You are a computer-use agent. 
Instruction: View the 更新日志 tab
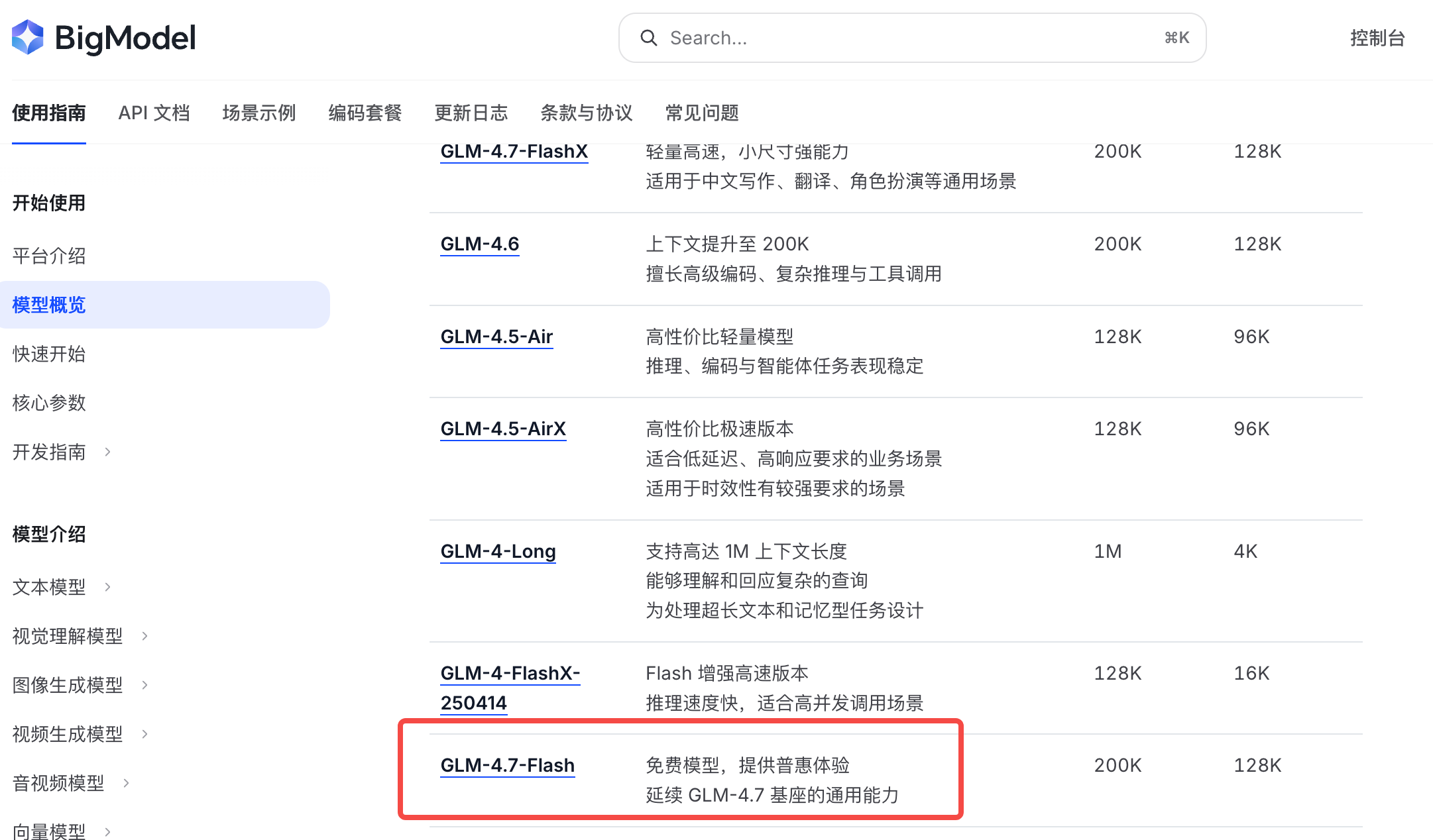[471, 113]
